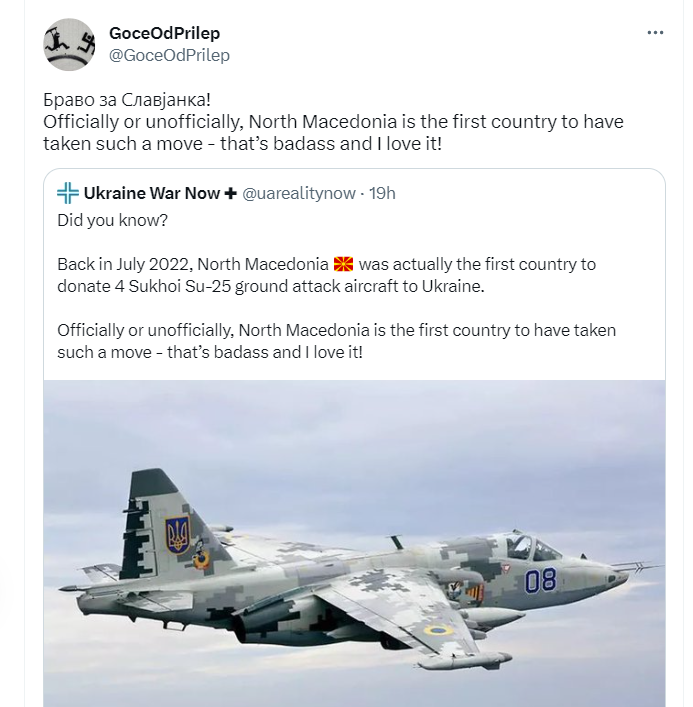This screenshot has height=707, width=693.
Task: Click the North Macedonia flag emoji
Action: [344, 264]
